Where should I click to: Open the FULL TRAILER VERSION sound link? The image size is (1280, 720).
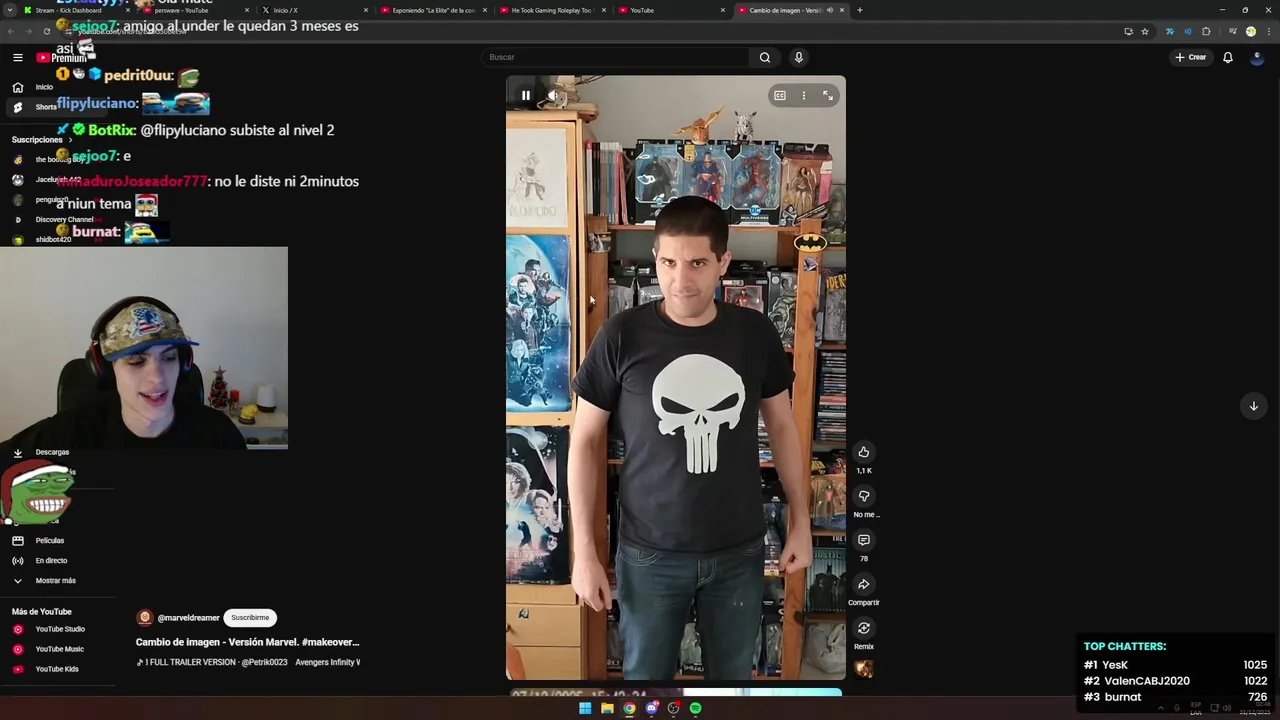tap(248, 662)
